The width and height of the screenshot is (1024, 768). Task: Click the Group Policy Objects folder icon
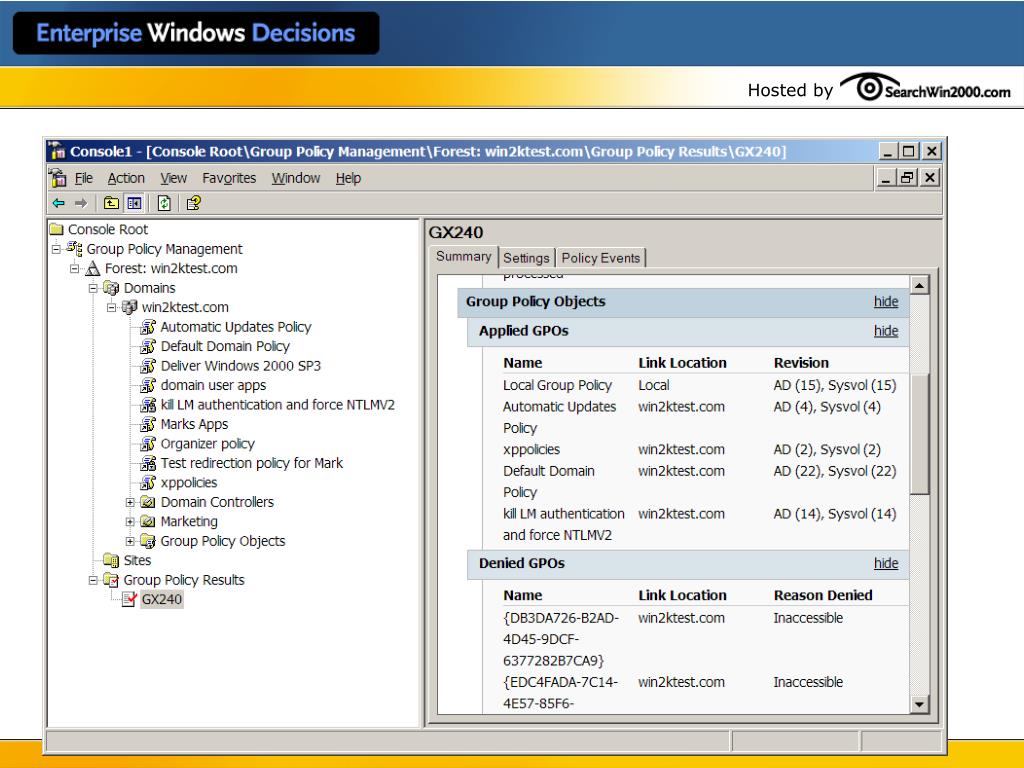click(x=148, y=541)
